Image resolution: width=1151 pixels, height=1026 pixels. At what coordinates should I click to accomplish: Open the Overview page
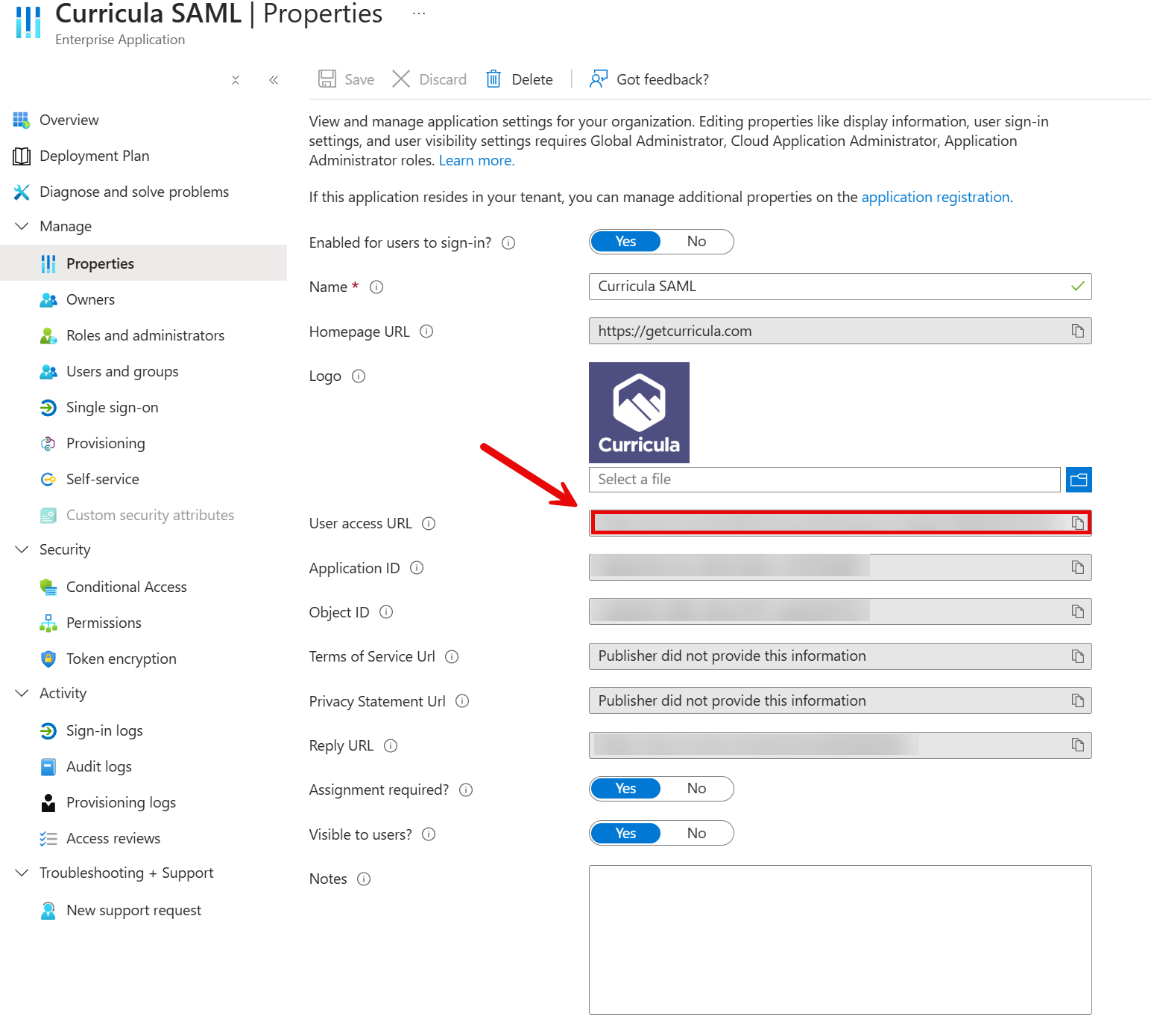pos(70,119)
